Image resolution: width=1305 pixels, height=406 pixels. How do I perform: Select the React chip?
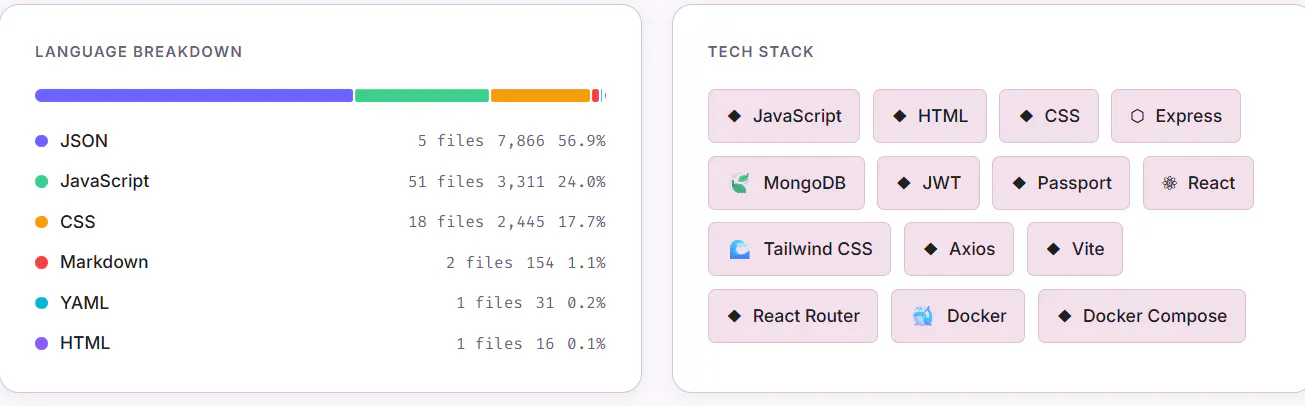pos(1198,183)
